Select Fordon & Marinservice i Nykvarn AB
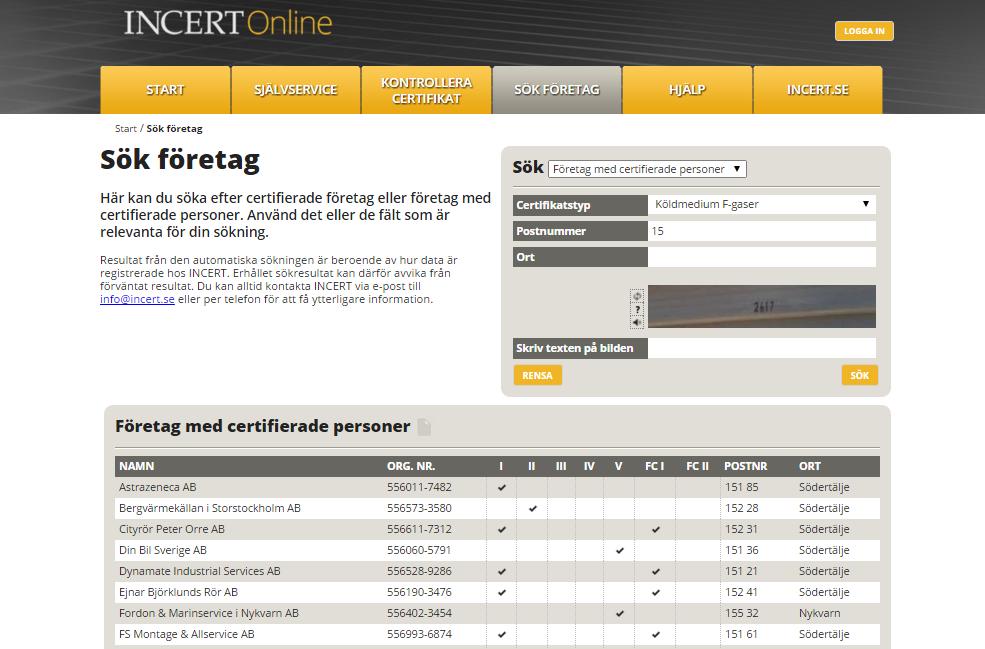 (x=209, y=613)
